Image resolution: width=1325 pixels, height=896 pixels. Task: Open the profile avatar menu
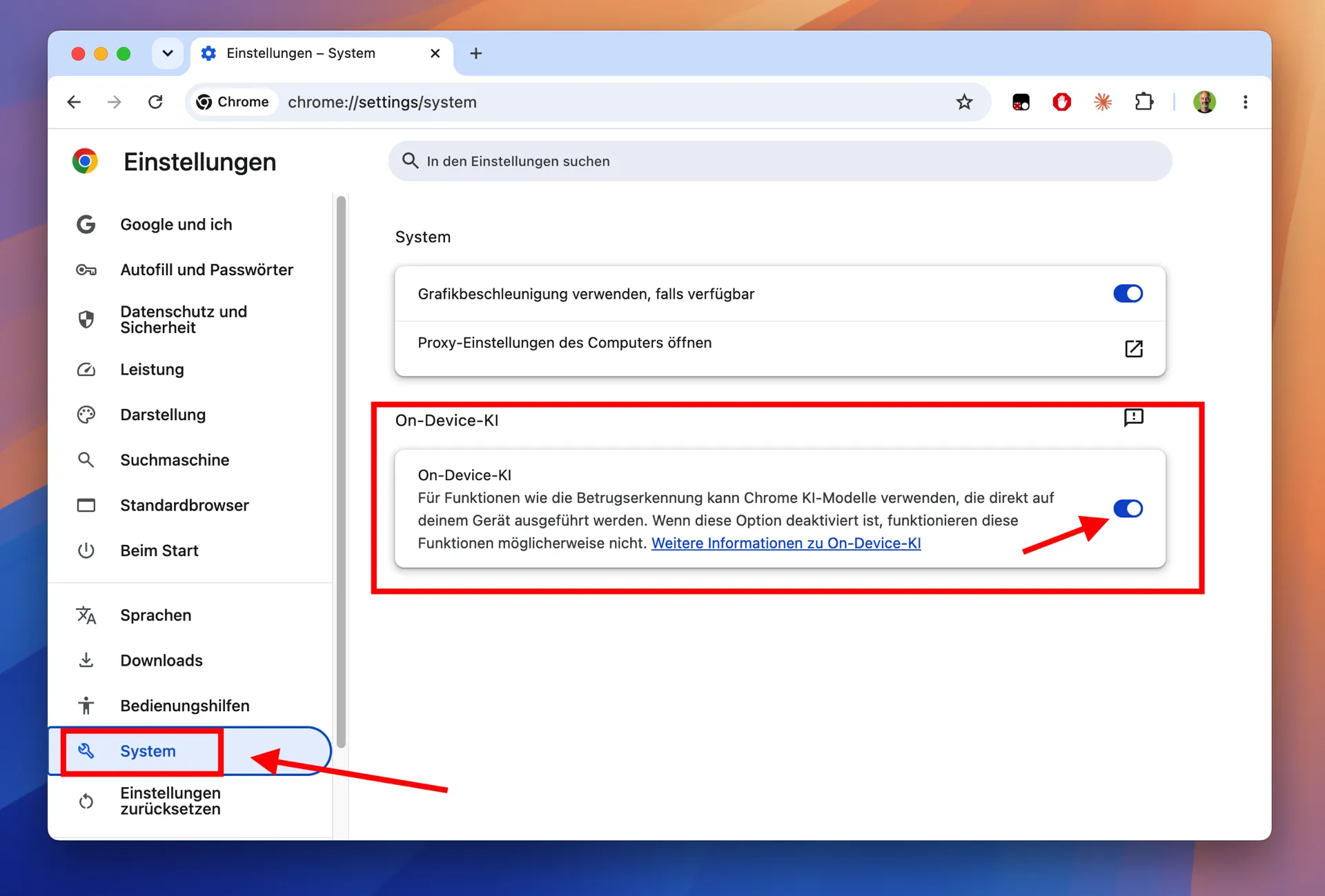pos(1204,102)
